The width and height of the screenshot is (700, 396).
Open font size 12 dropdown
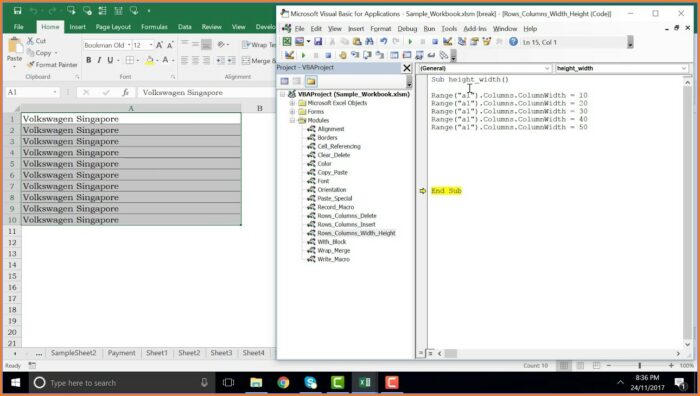point(151,45)
